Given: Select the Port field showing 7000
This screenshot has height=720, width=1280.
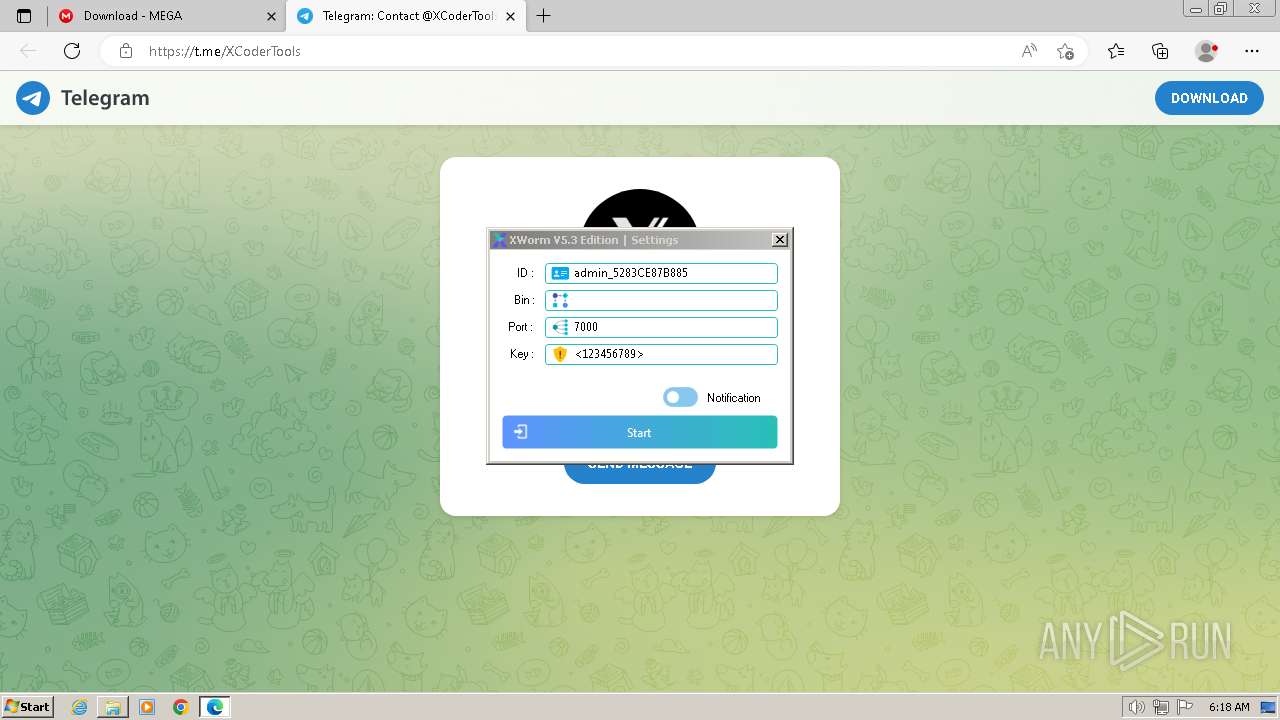Looking at the screenshot, I should tap(661, 327).
